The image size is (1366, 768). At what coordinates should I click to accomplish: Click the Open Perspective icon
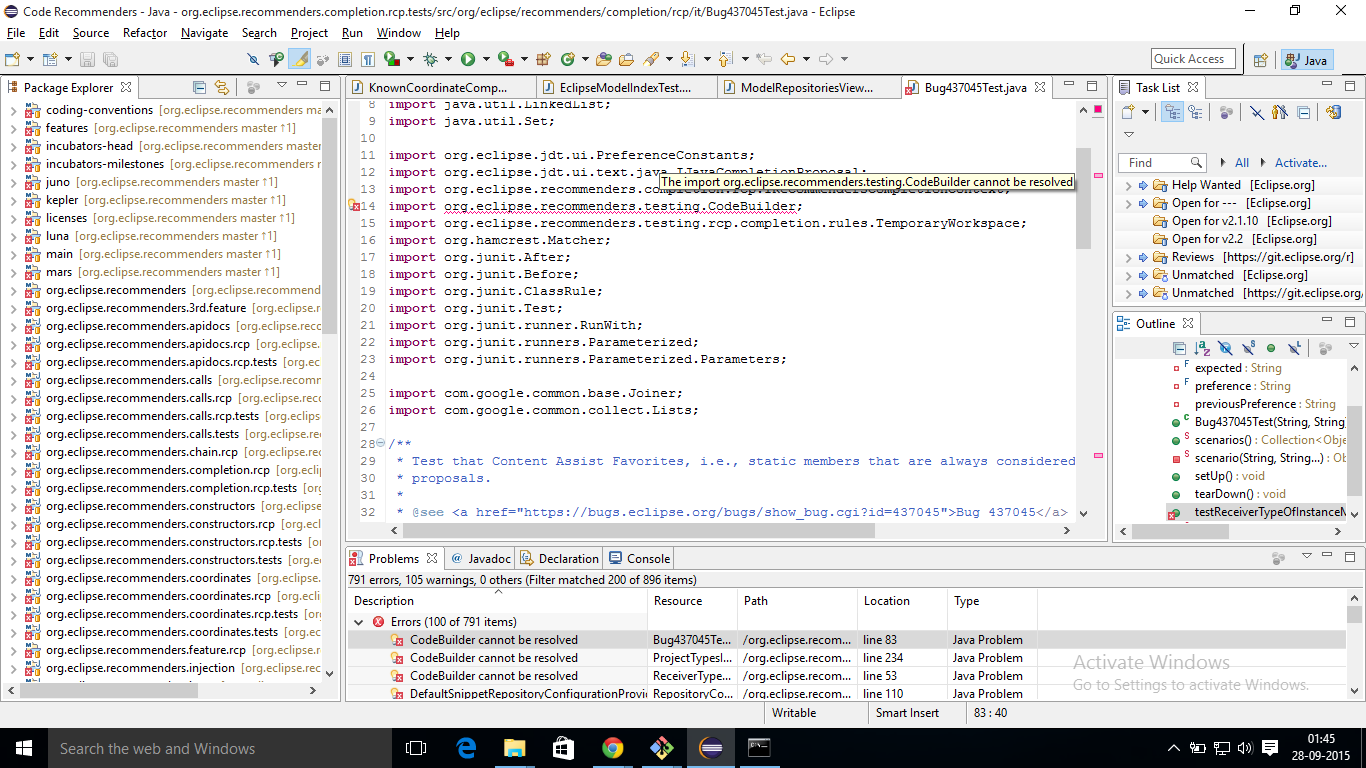(1260, 60)
